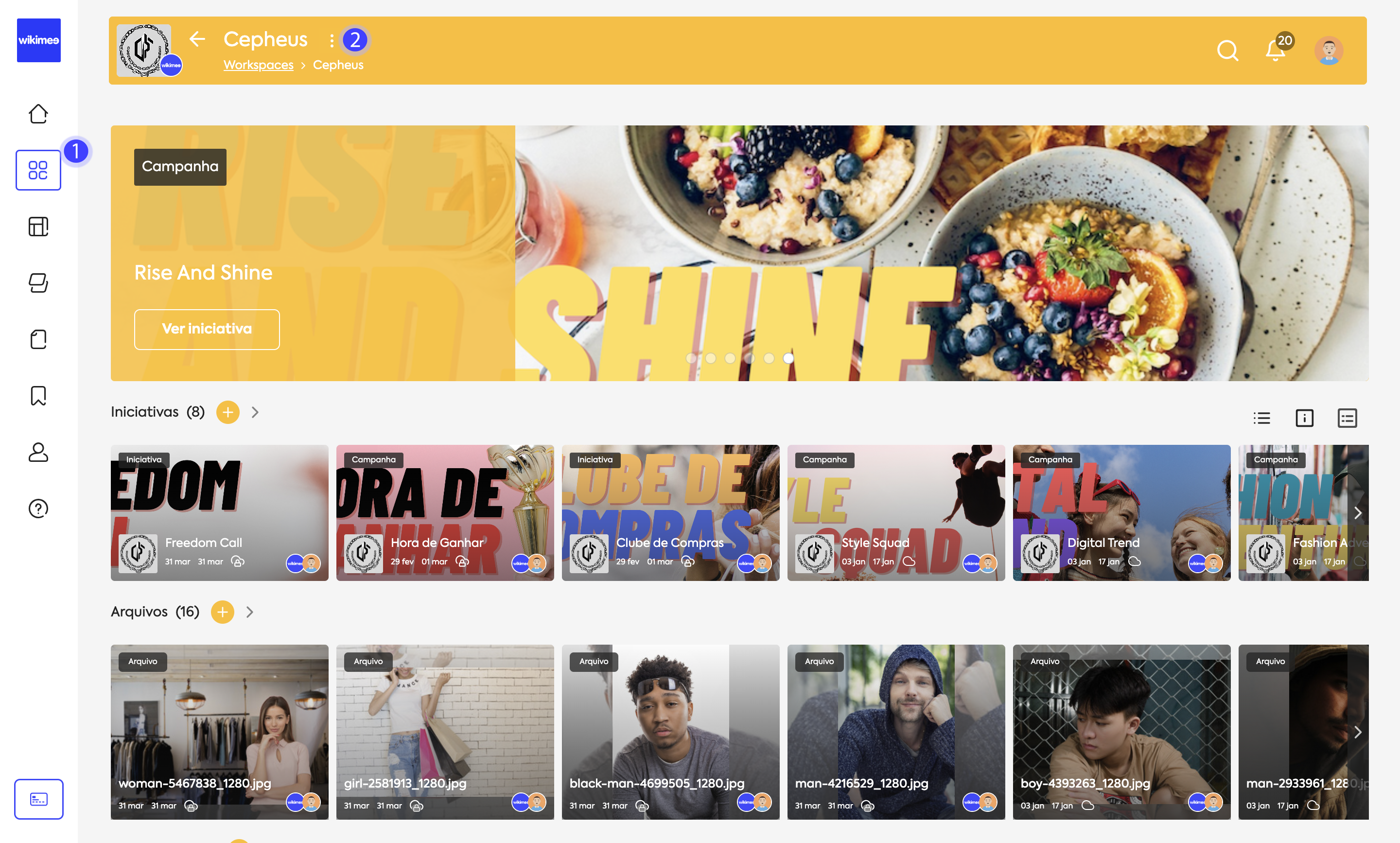1400x843 pixels.
Task: Click the Workspaces breadcrumb link
Action: point(259,65)
